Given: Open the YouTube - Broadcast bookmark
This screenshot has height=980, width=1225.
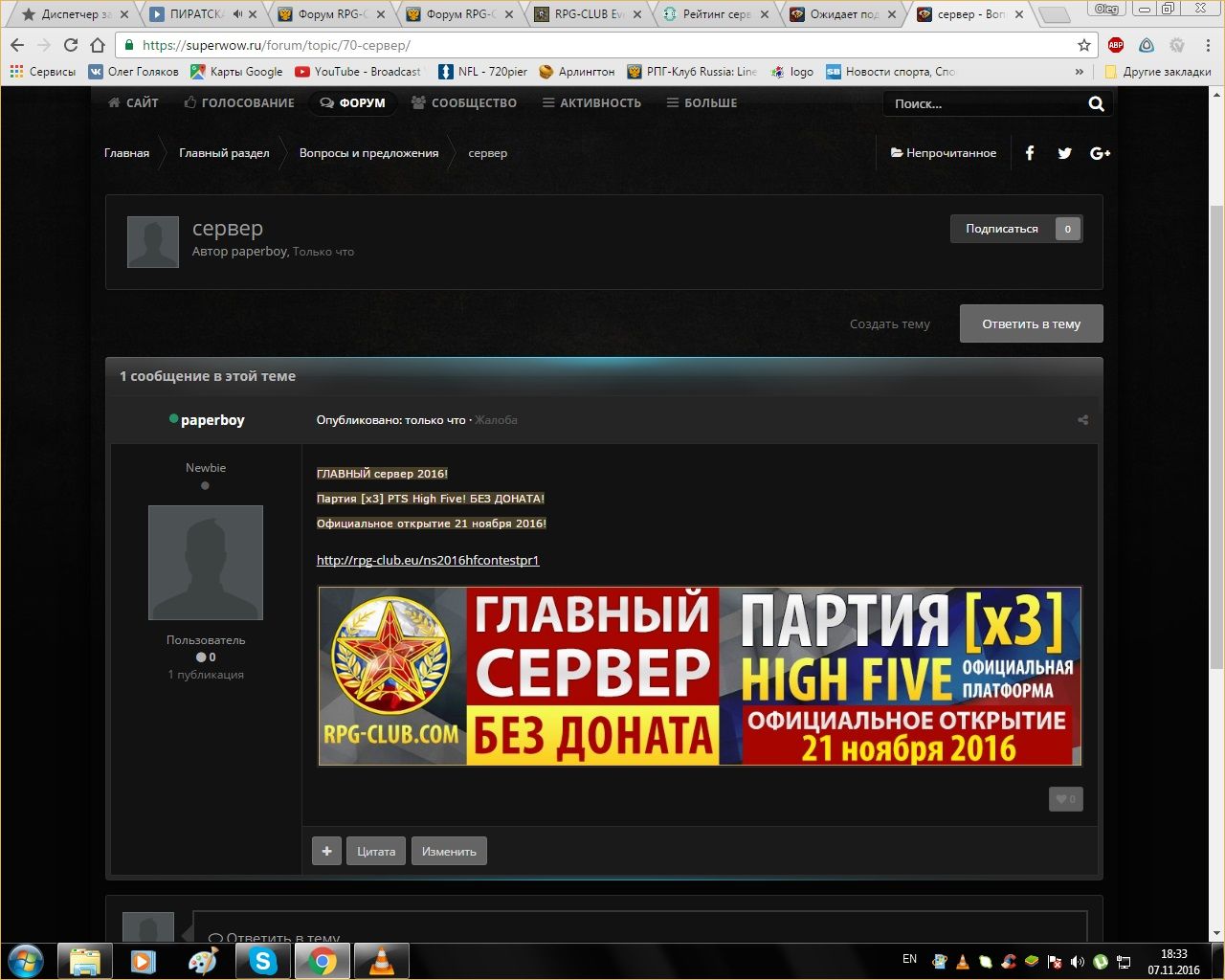Looking at the screenshot, I should pyautogui.click(x=358, y=72).
